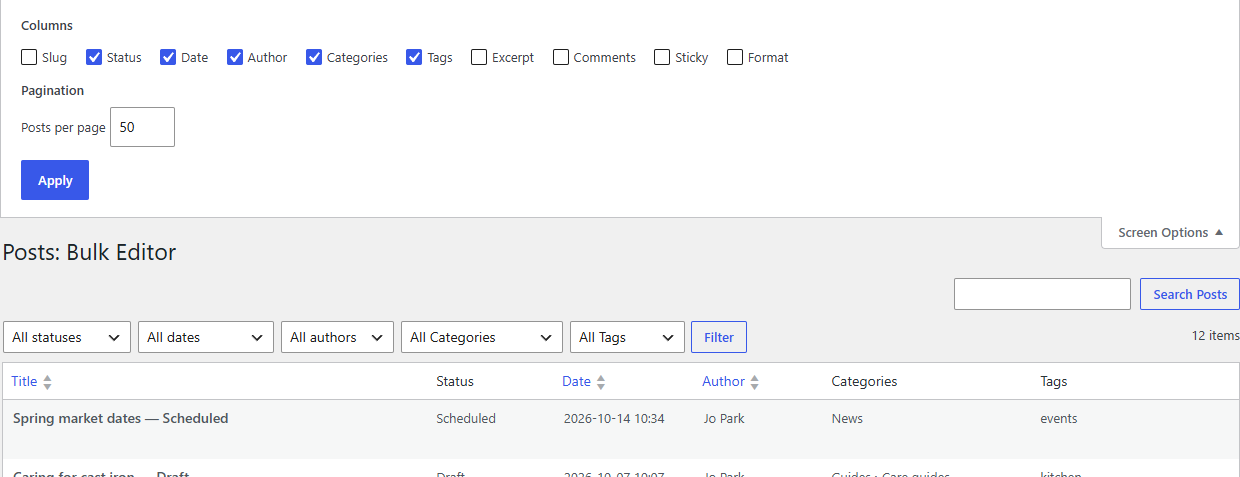Click the Filter button
This screenshot has height=477, width=1240.
(x=719, y=337)
